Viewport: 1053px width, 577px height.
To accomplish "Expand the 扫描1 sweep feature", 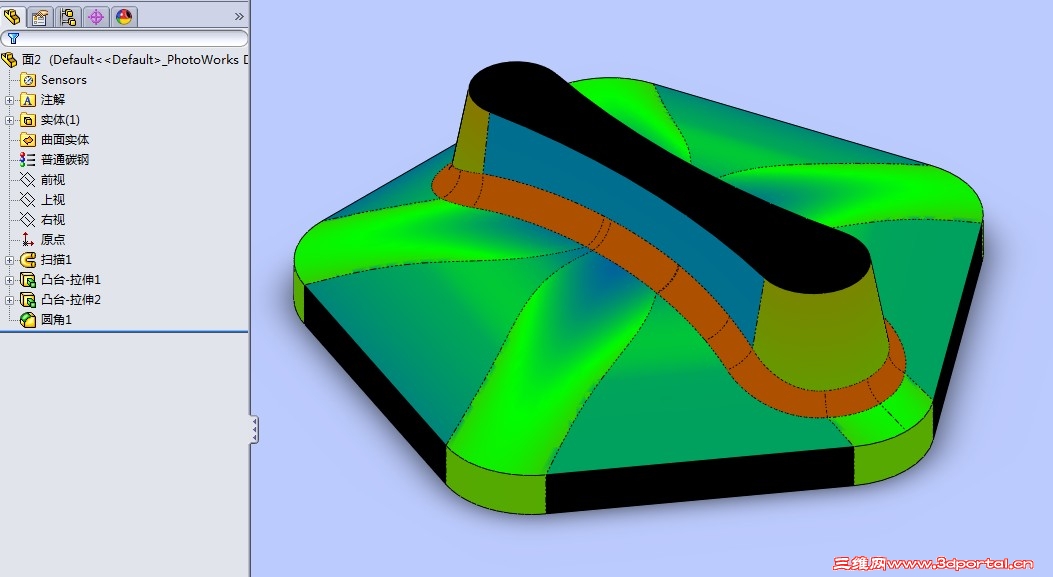I will tap(9, 260).
